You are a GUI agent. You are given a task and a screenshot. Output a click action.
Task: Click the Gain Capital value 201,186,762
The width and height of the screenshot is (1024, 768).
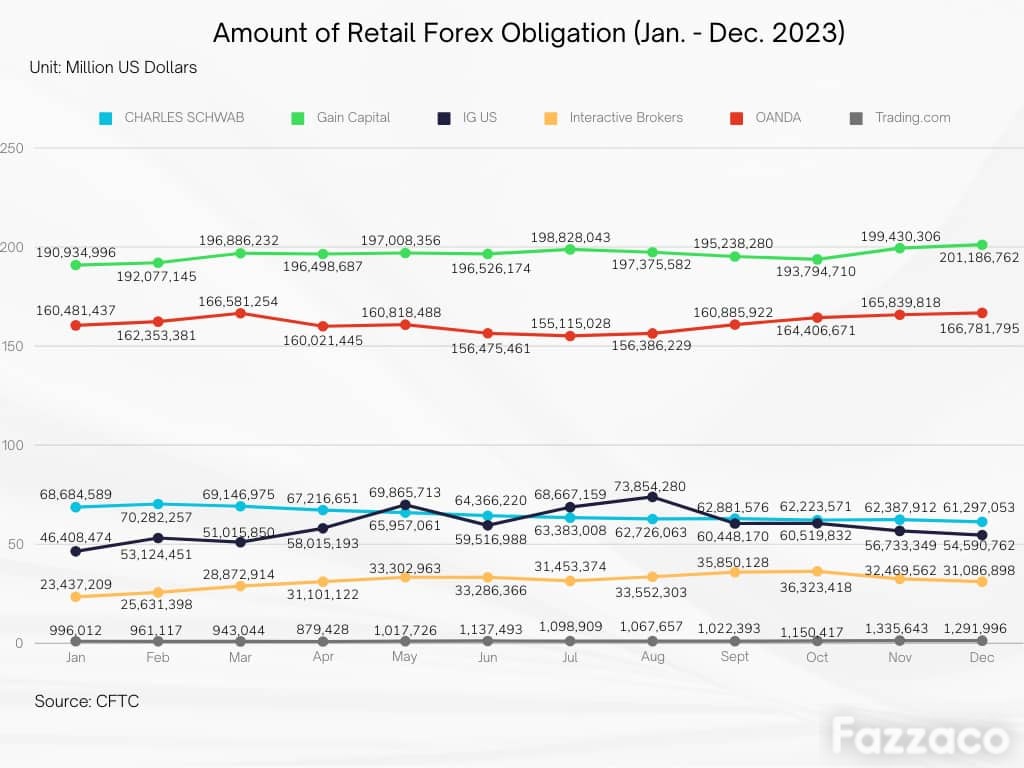[x=979, y=257]
